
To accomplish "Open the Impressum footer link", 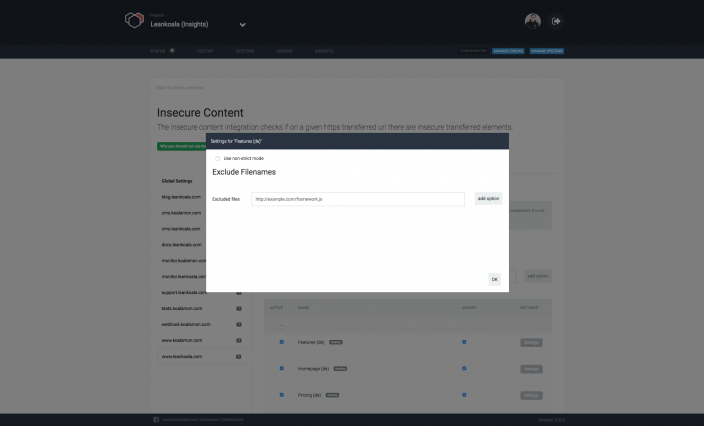I will 210,420.
